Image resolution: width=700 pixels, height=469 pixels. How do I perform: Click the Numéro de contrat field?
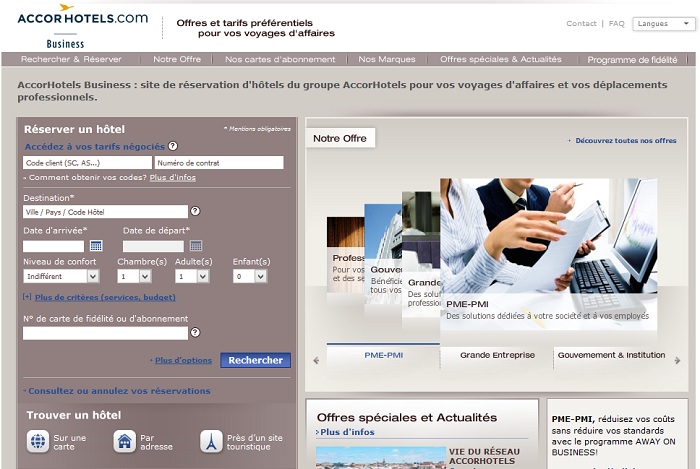point(219,162)
